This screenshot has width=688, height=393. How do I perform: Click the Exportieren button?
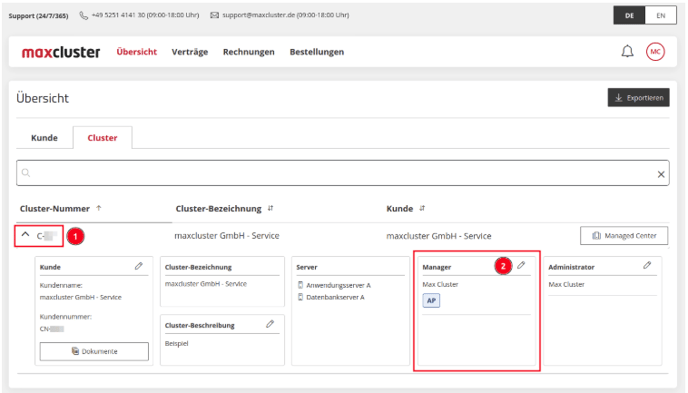click(638, 98)
